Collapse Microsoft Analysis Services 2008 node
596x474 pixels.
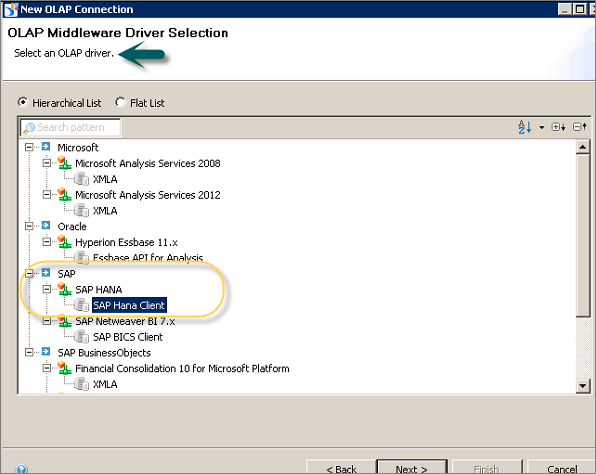pos(47,163)
